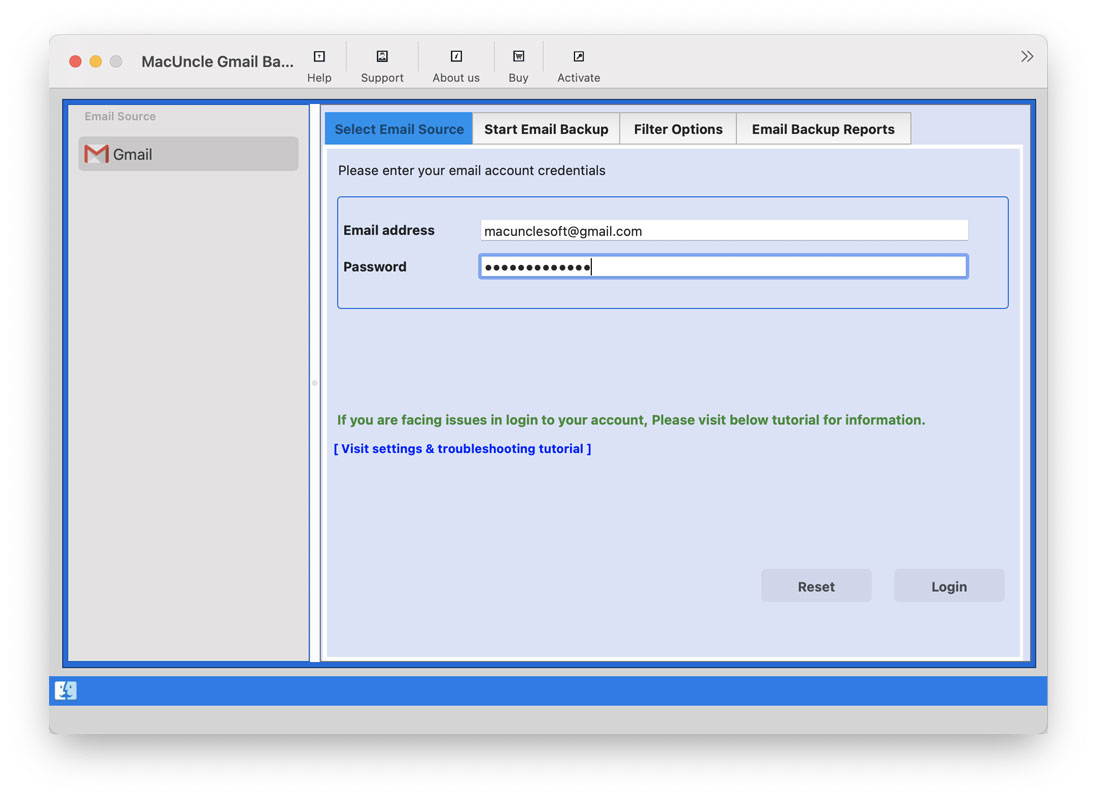The image size is (1096, 799).
Task: Click the Email address input field
Action: pyautogui.click(x=724, y=230)
